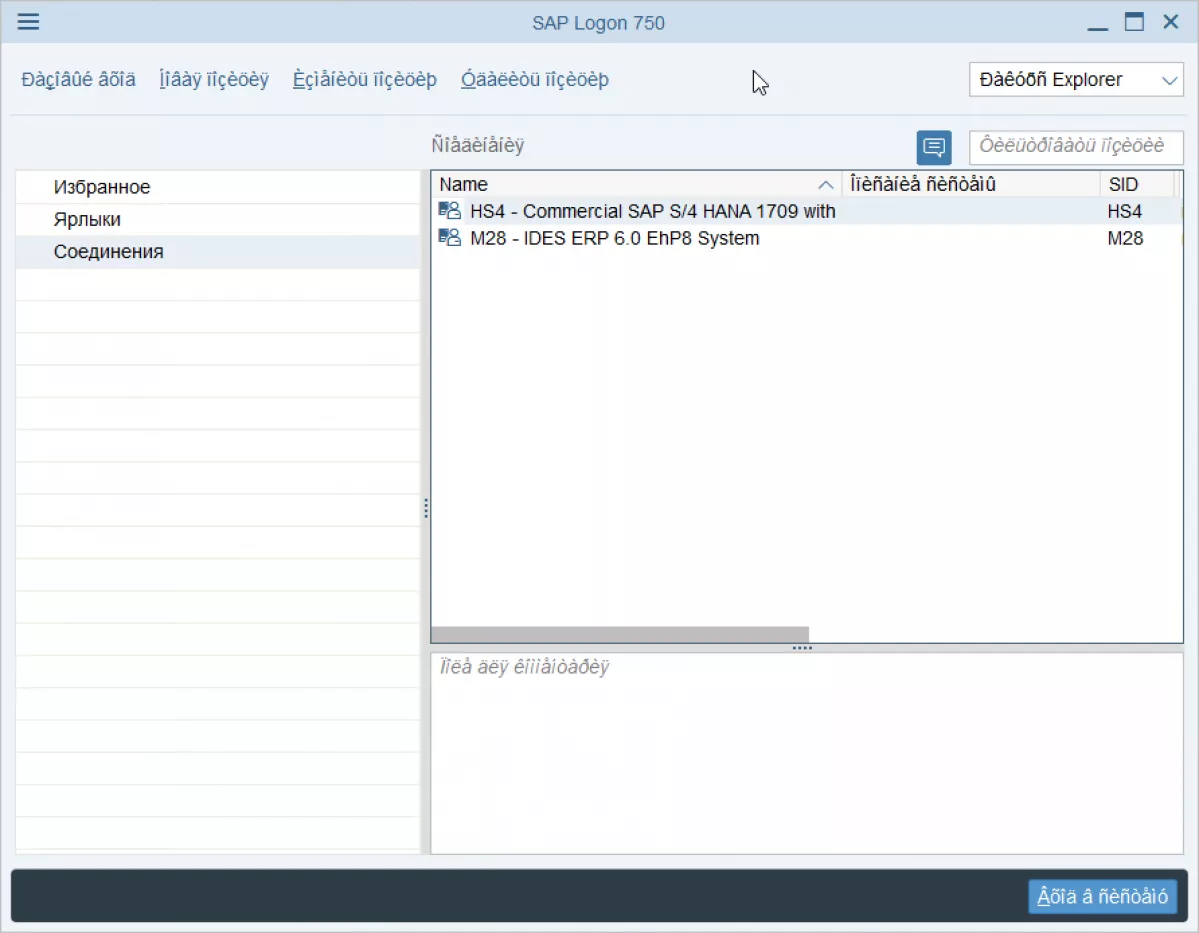This screenshot has width=1199, height=933.
Task: Click the horizontal scrollbar of connection list
Action: pyautogui.click(x=619, y=635)
